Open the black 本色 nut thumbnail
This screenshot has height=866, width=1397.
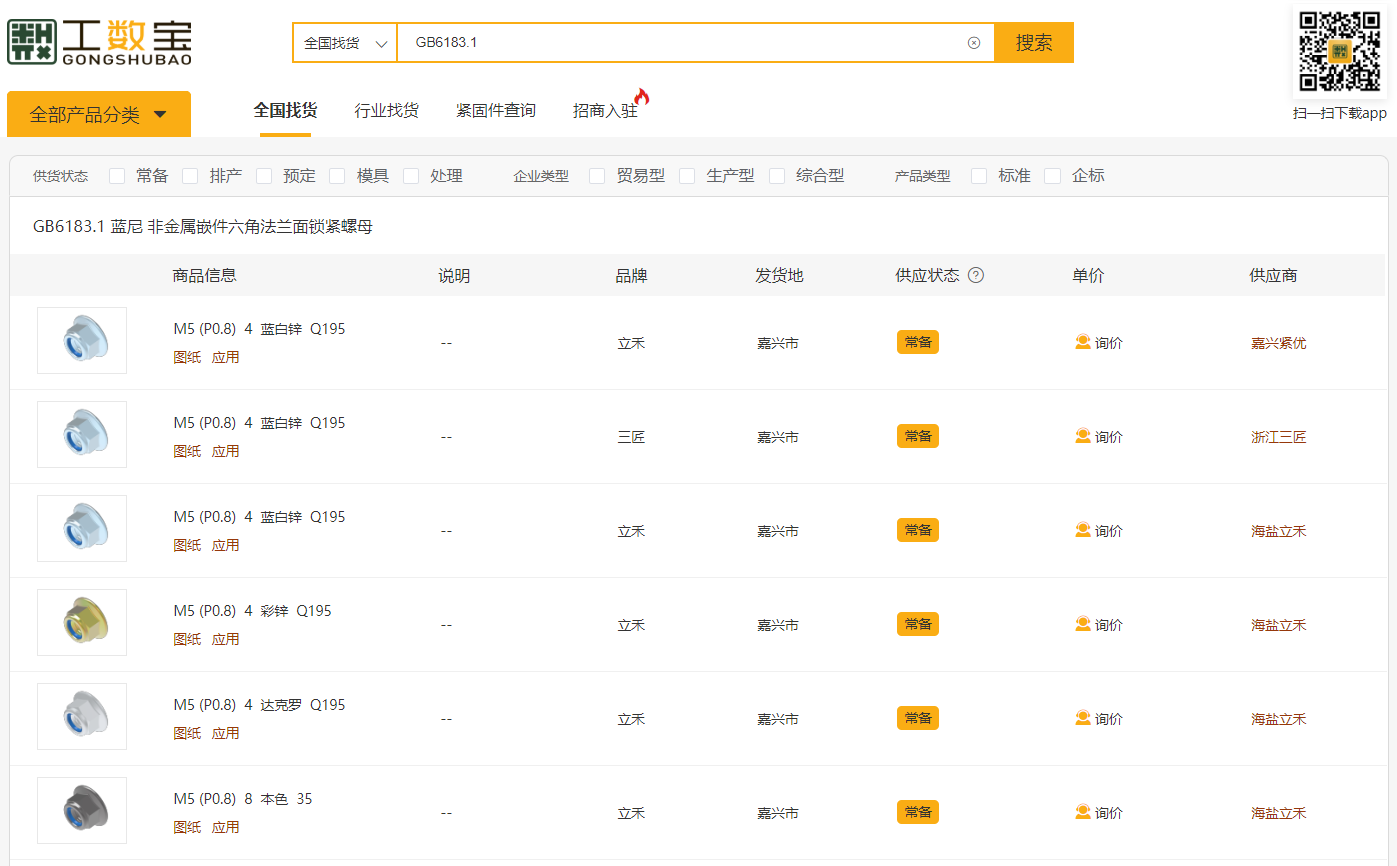pyautogui.click(x=82, y=810)
